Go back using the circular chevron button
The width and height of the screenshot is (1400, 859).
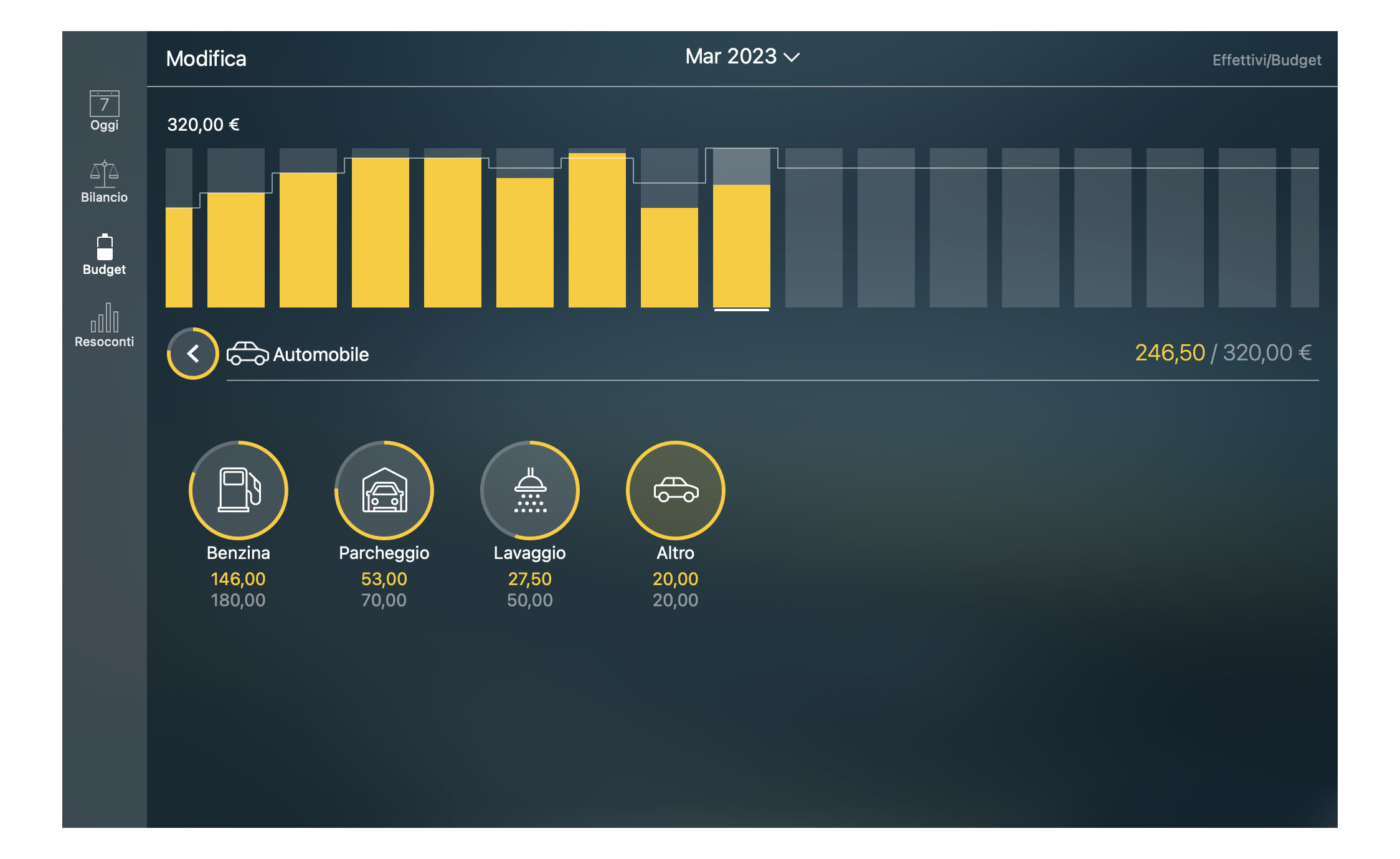[192, 354]
